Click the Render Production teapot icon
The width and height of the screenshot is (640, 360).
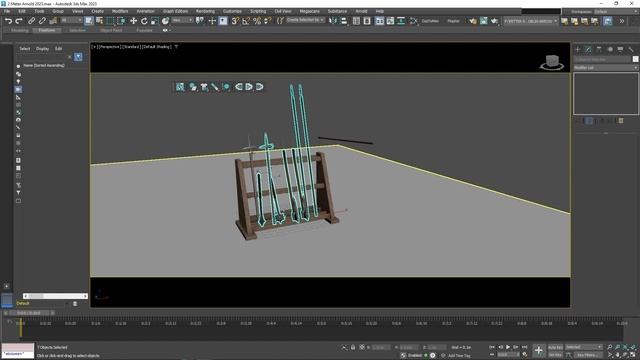pos(494,21)
